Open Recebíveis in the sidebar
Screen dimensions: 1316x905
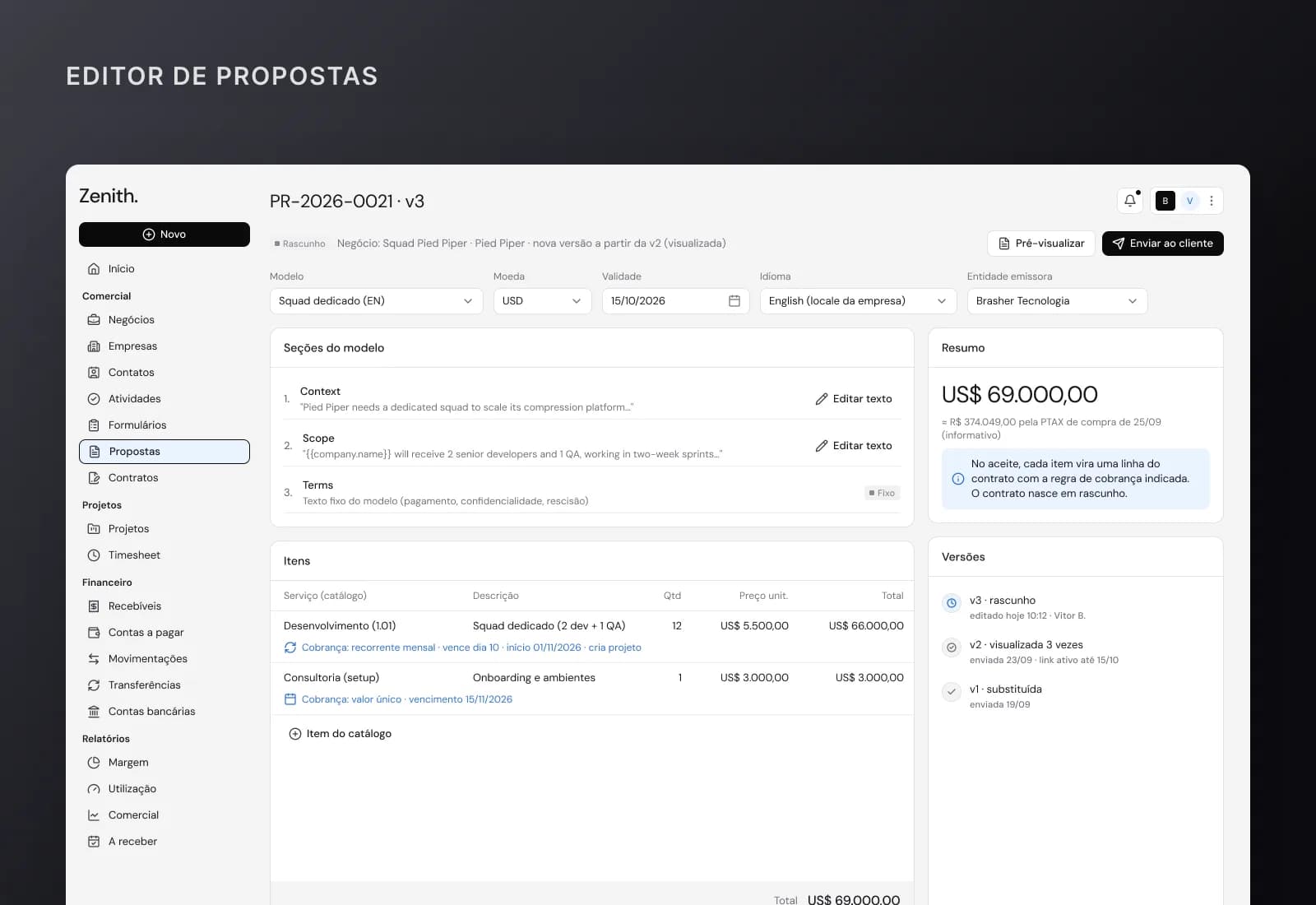[x=164, y=606]
